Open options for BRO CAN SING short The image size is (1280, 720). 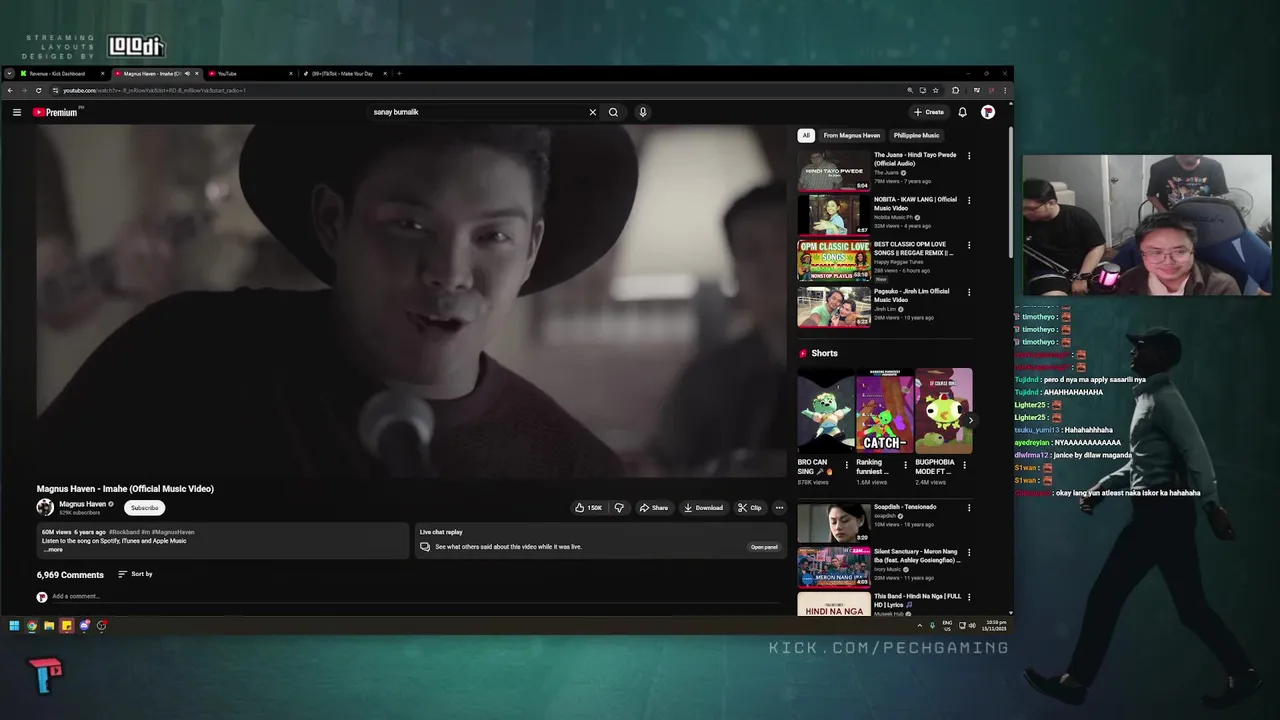click(847, 465)
